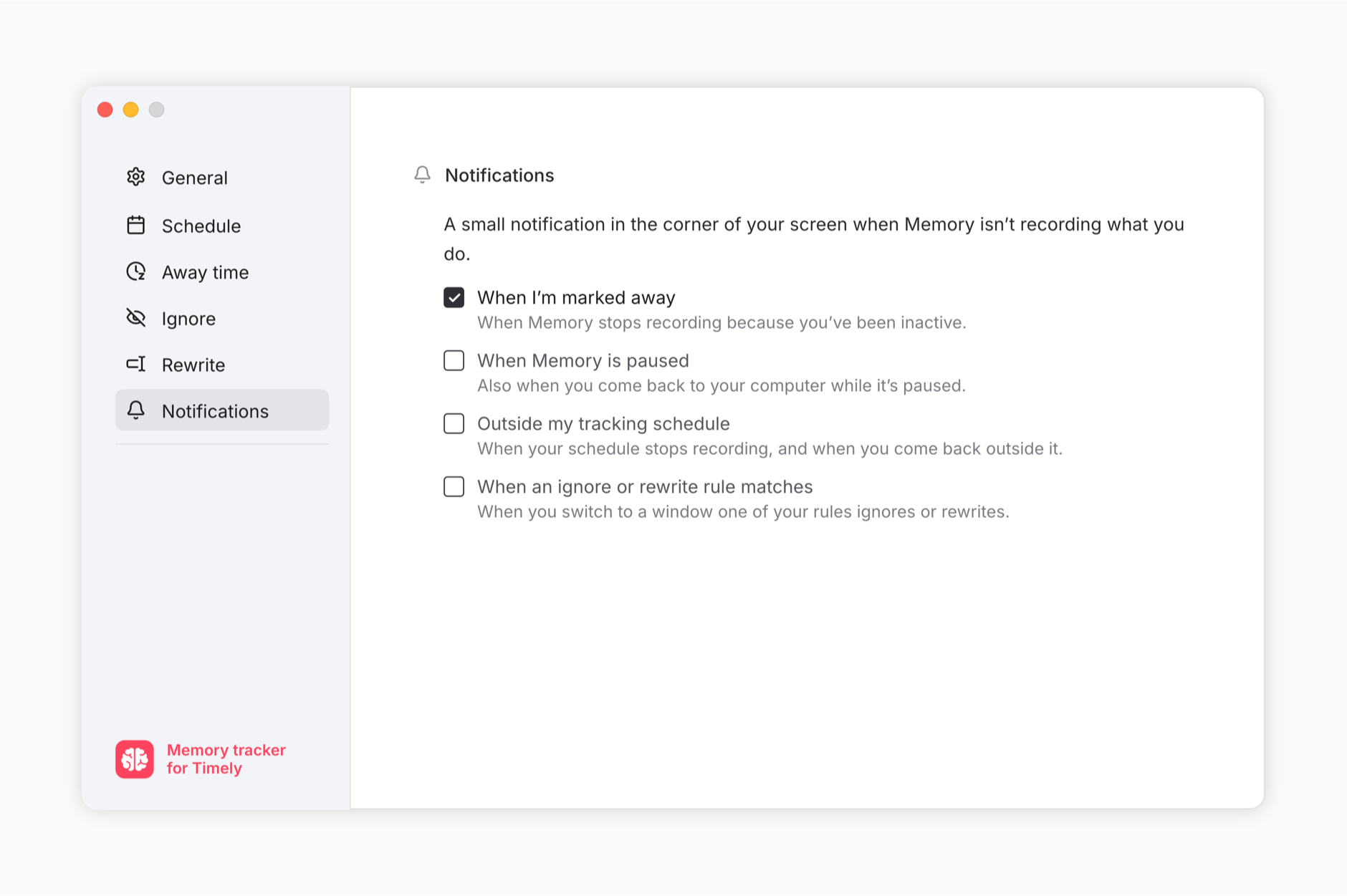Click the "A small notification in the corner" paragraph
This screenshot has height=896, width=1347.
(x=814, y=239)
